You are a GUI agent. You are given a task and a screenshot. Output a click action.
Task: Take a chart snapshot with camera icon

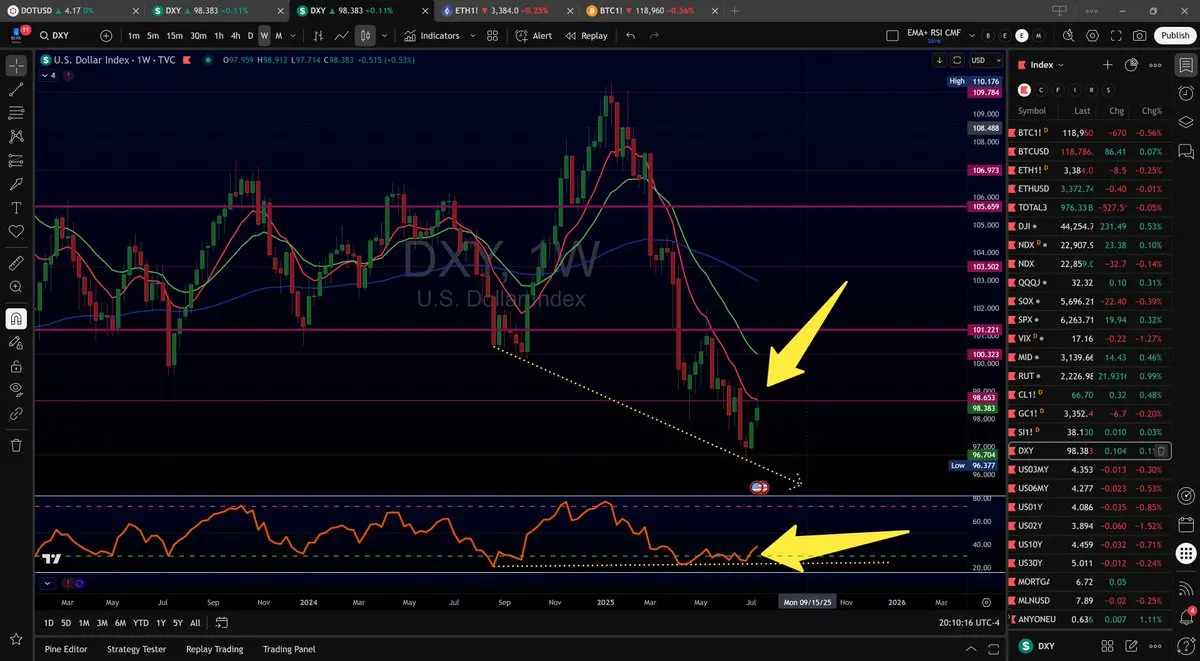pyautogui.click(x=1140, y=35)
